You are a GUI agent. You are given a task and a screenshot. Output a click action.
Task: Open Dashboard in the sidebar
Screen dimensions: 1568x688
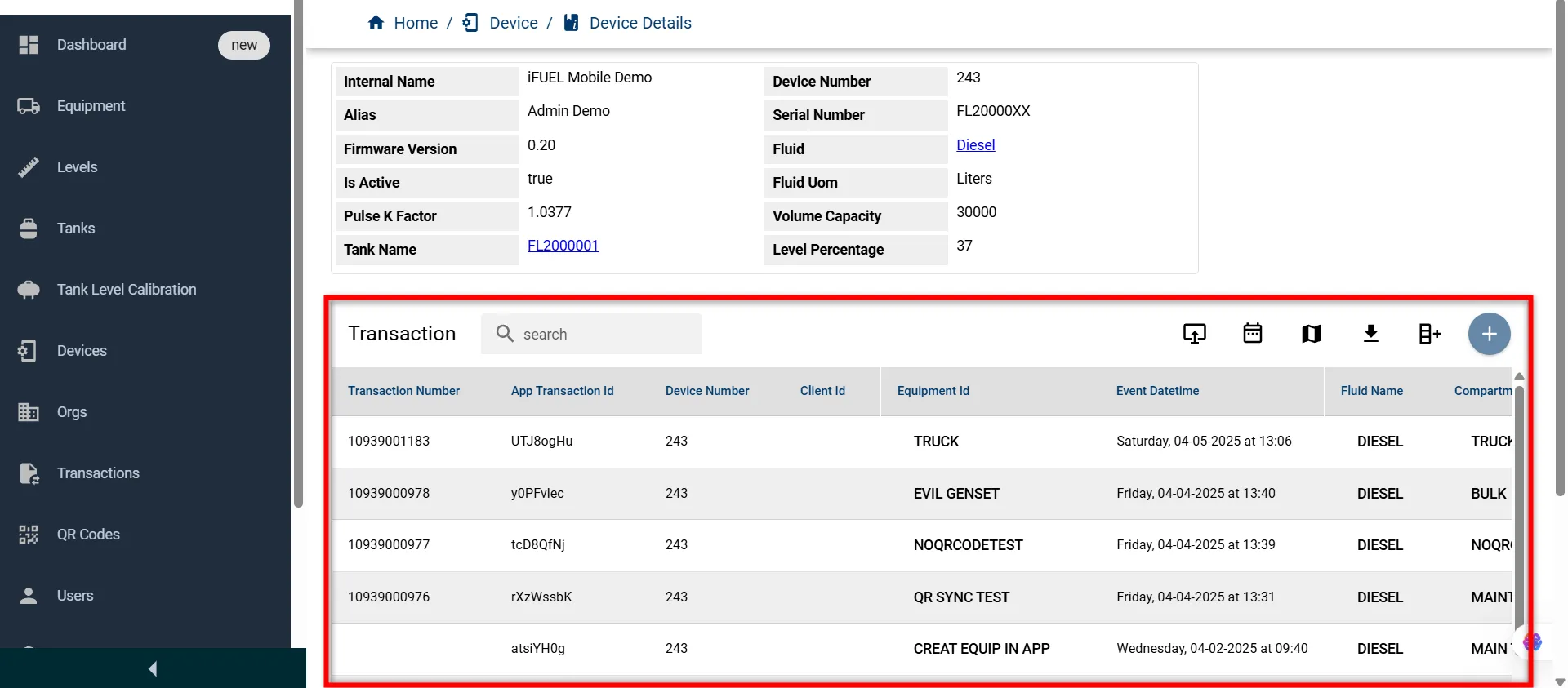pos(91,45)
